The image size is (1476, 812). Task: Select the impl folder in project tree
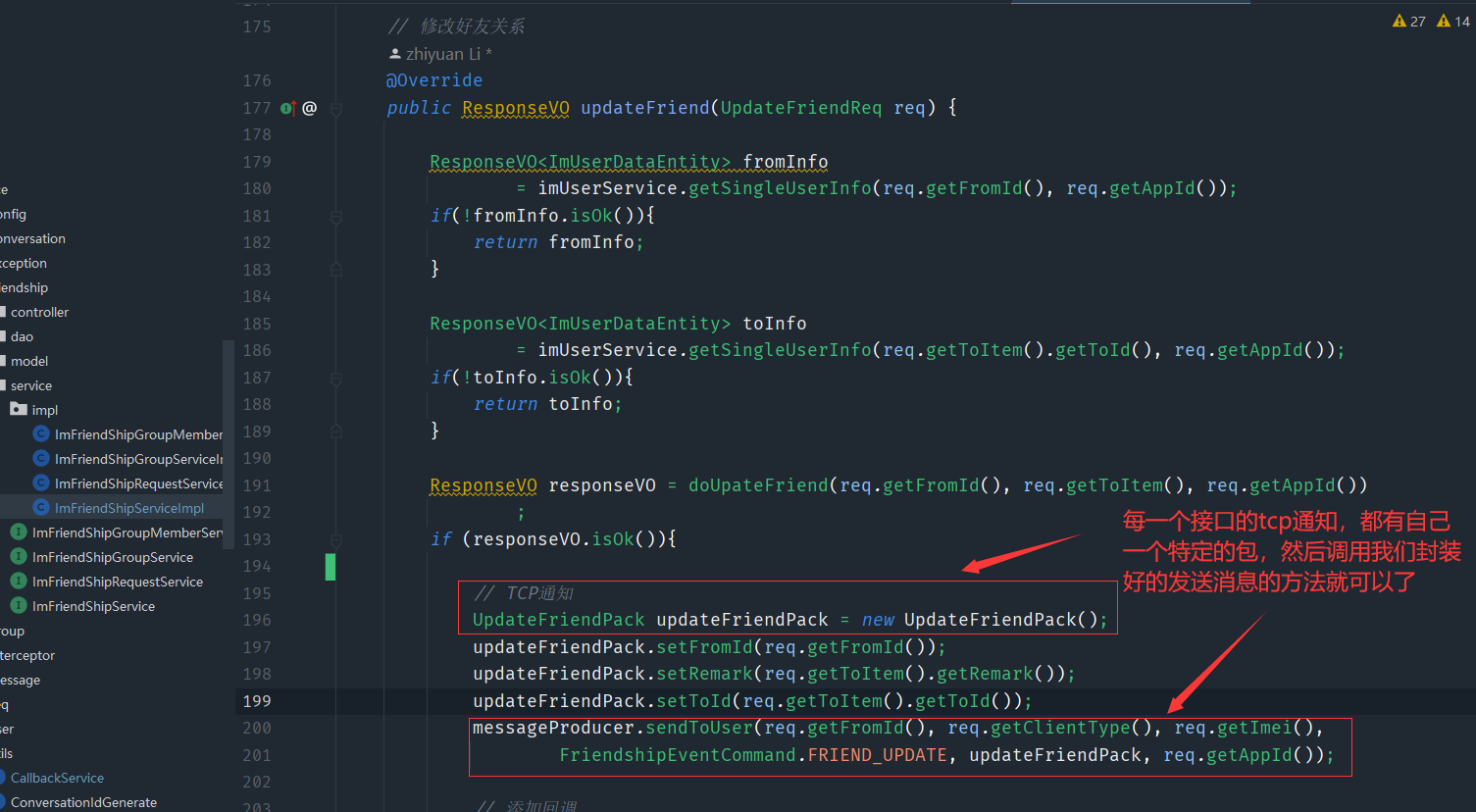coord(44,410)
